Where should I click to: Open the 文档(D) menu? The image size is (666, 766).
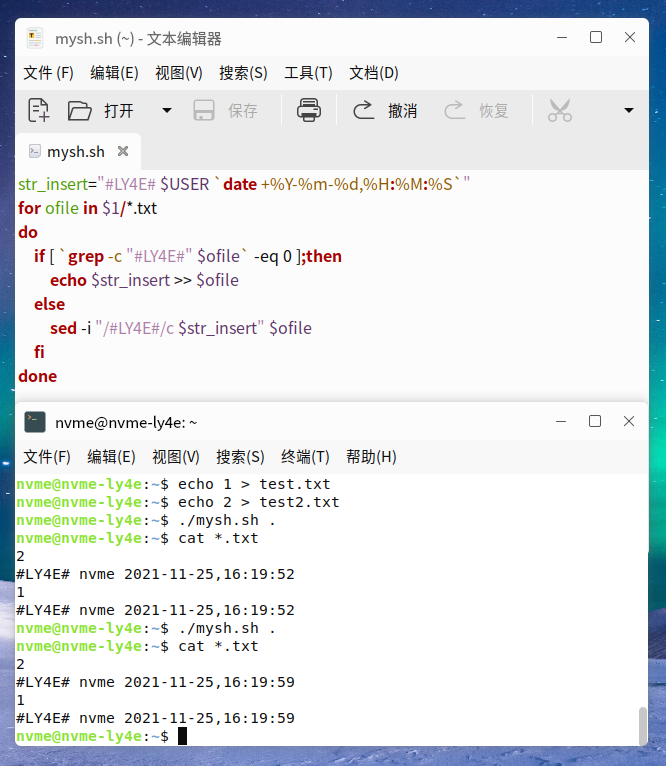[x=374, y=73]
